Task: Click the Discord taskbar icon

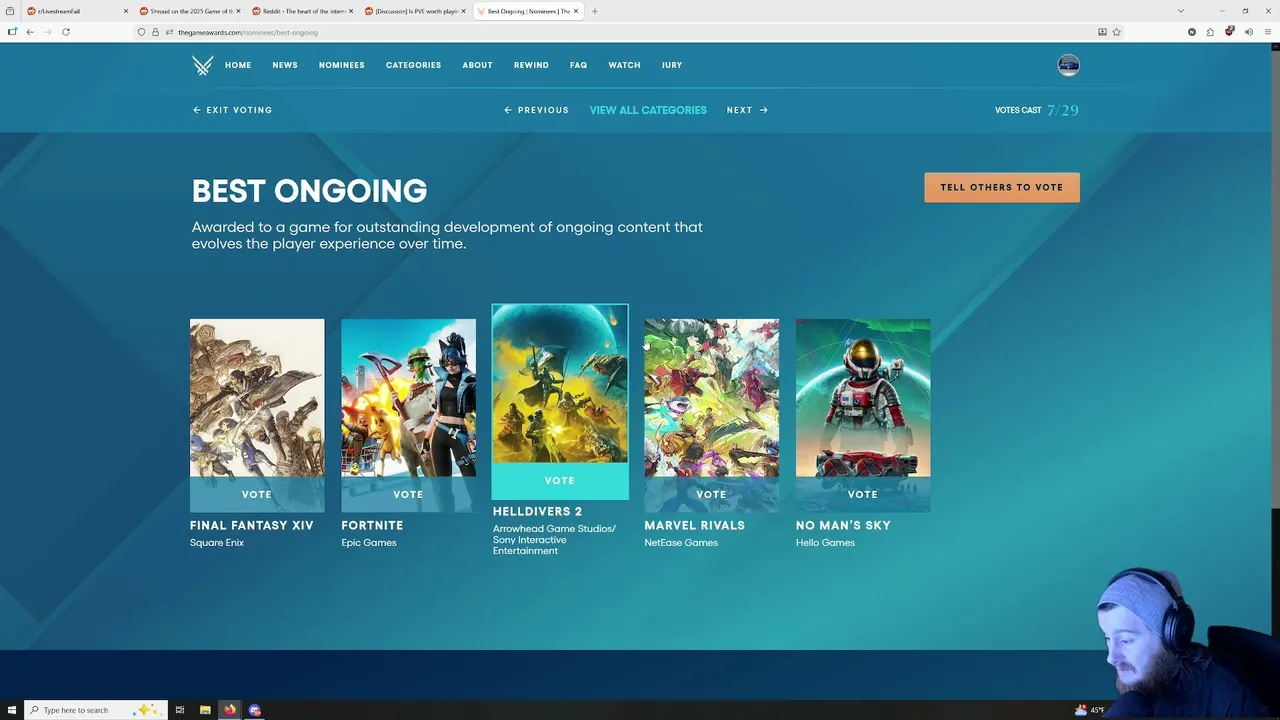Action: point(255,710)
